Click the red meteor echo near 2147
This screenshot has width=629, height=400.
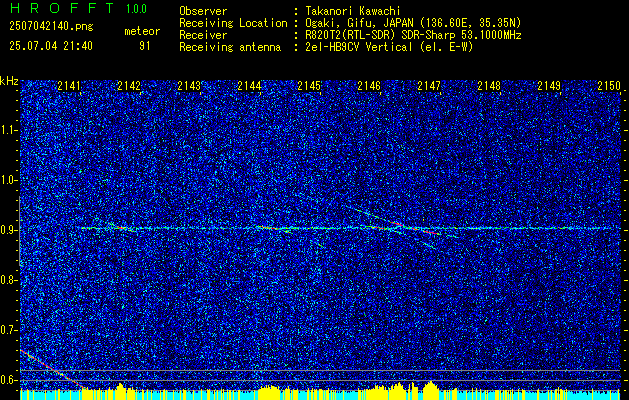[x=415, y=228]
